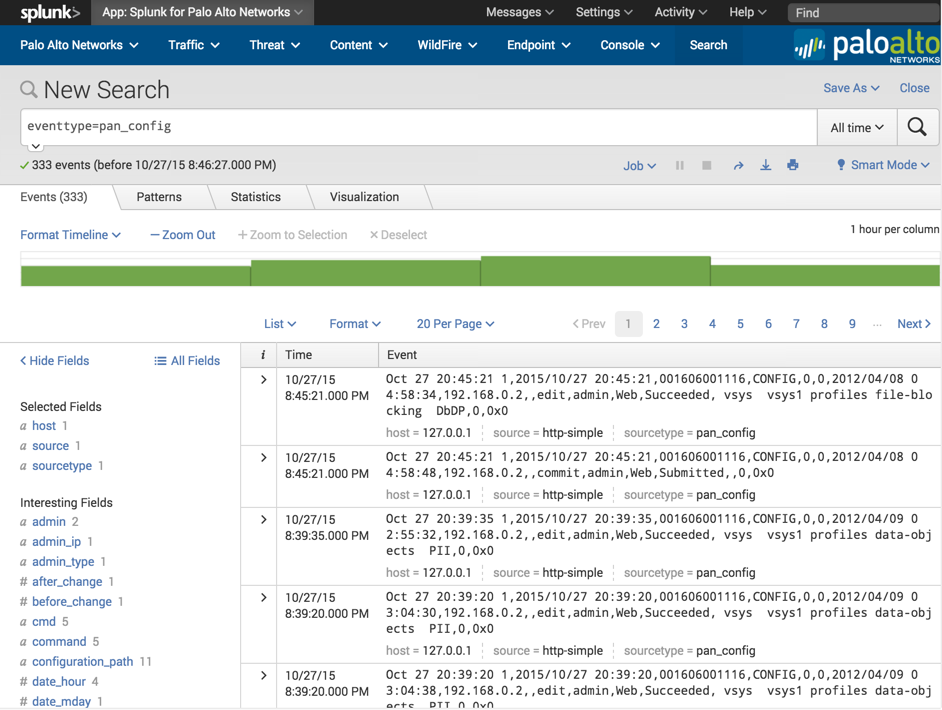Click the export download icon

pos(766,166)
